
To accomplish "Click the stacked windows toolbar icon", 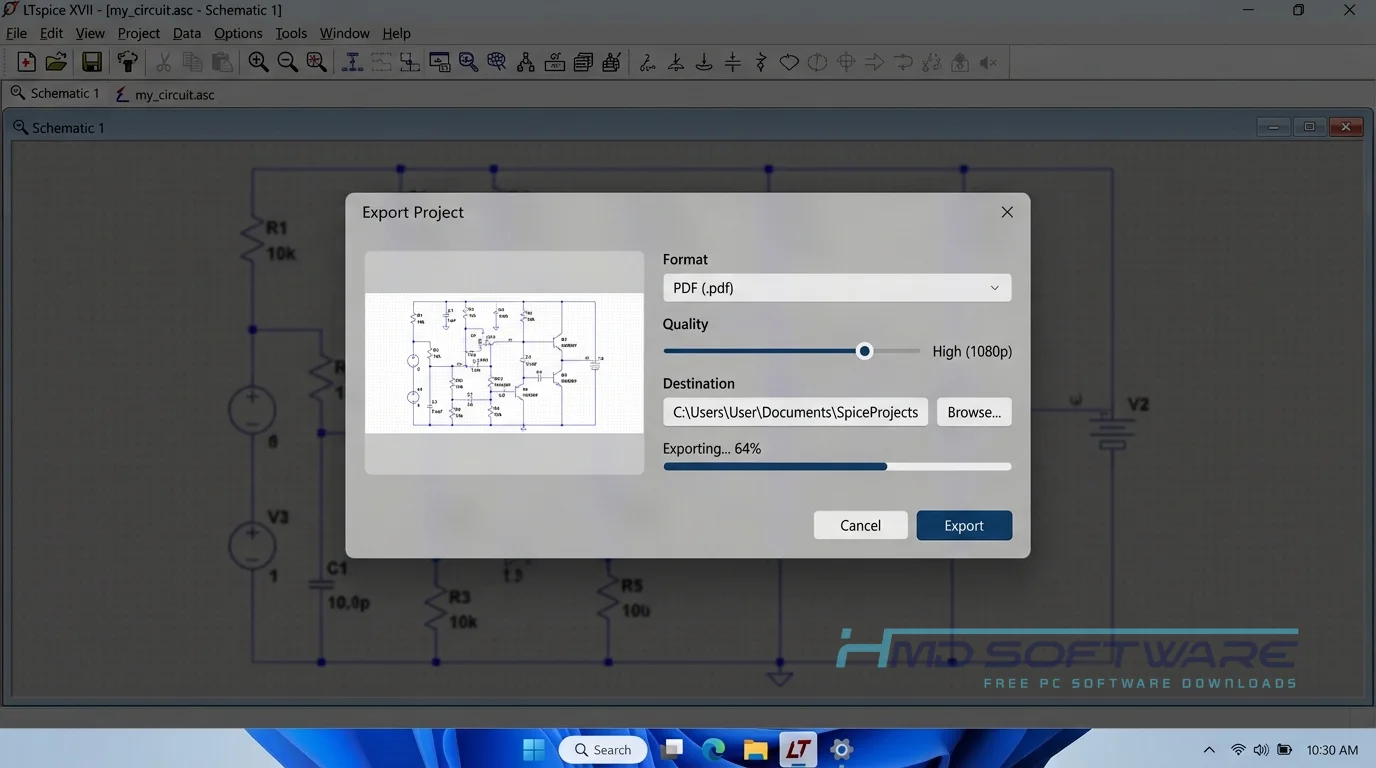I will click(583, 62).
